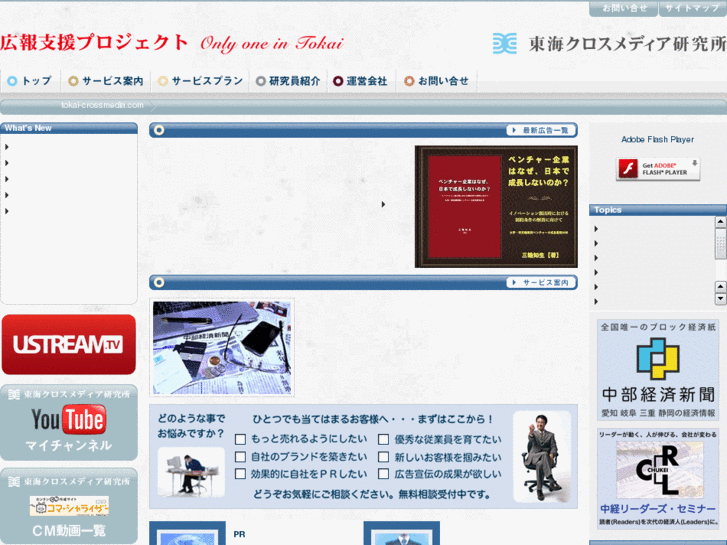The height and width of the screenshot is (545, 727).
Task: Click the 中部経済新聞 cross-shaped logo icon
Action: (x=658, y=359)
